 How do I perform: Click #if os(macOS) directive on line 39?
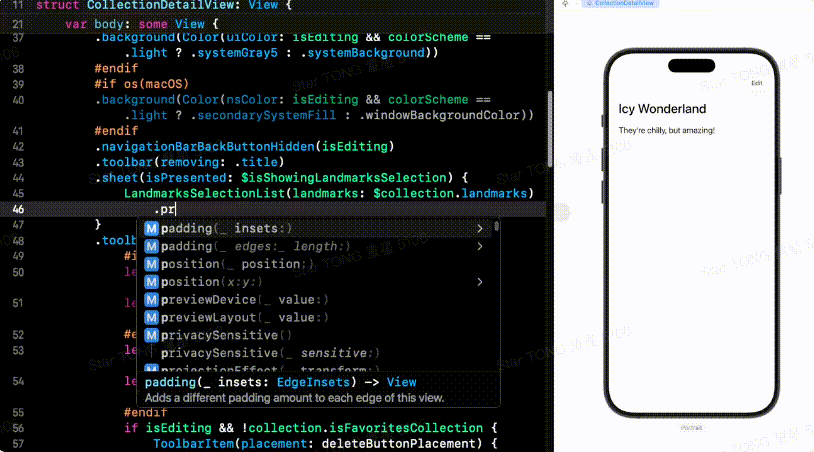click(142, 84)
